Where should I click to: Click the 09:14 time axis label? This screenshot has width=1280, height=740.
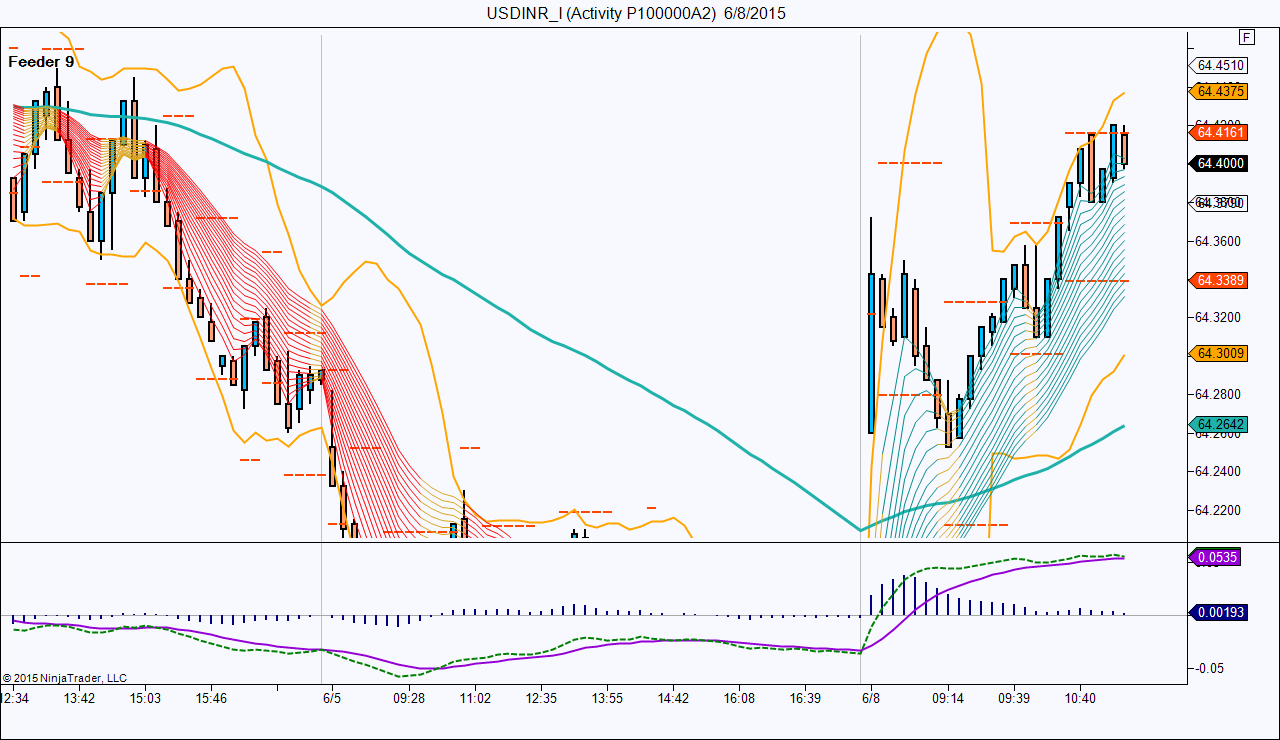(x=948, y=698)
